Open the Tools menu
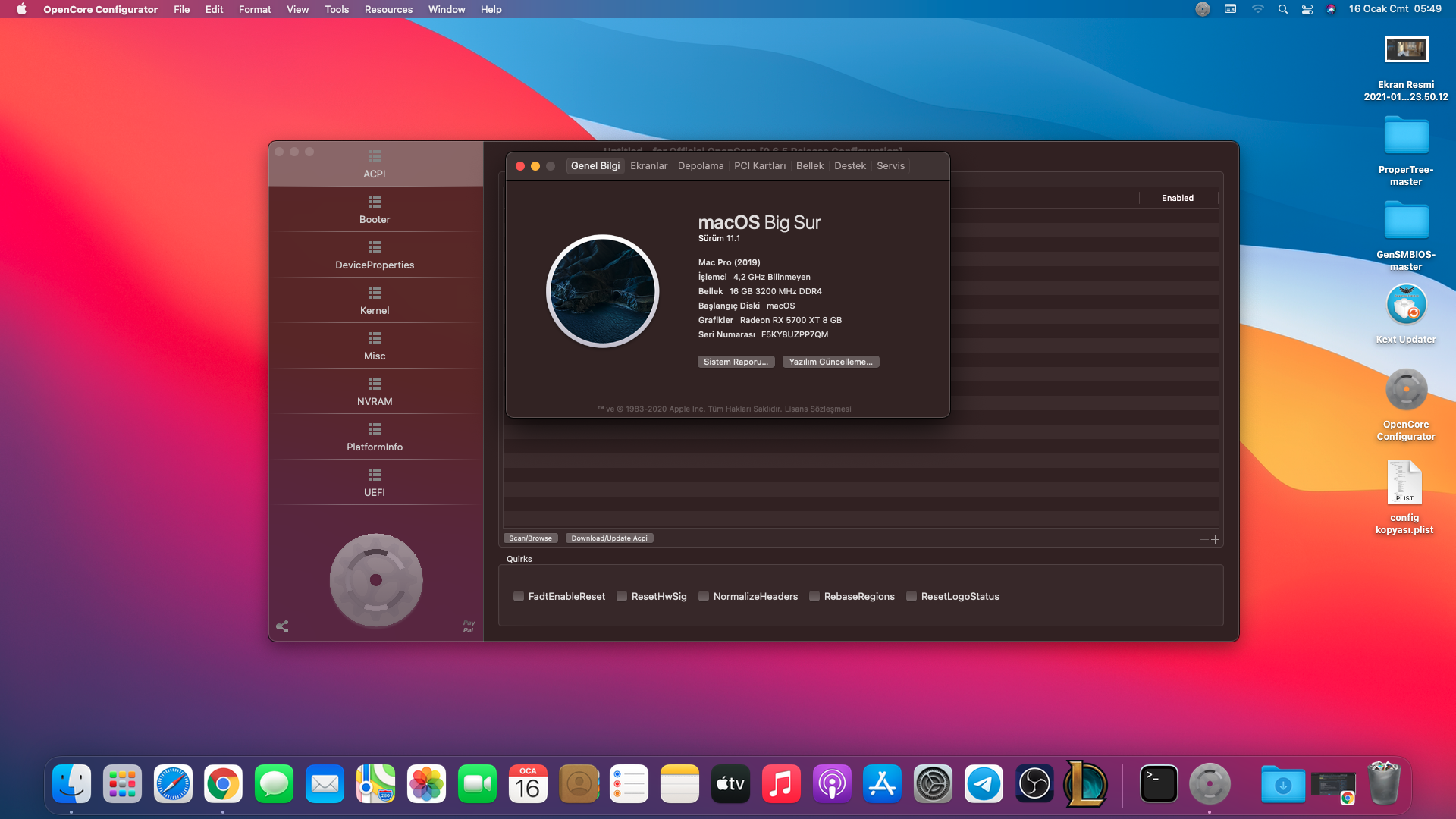This screenshot has height=819, width=1456. point(337,9)
